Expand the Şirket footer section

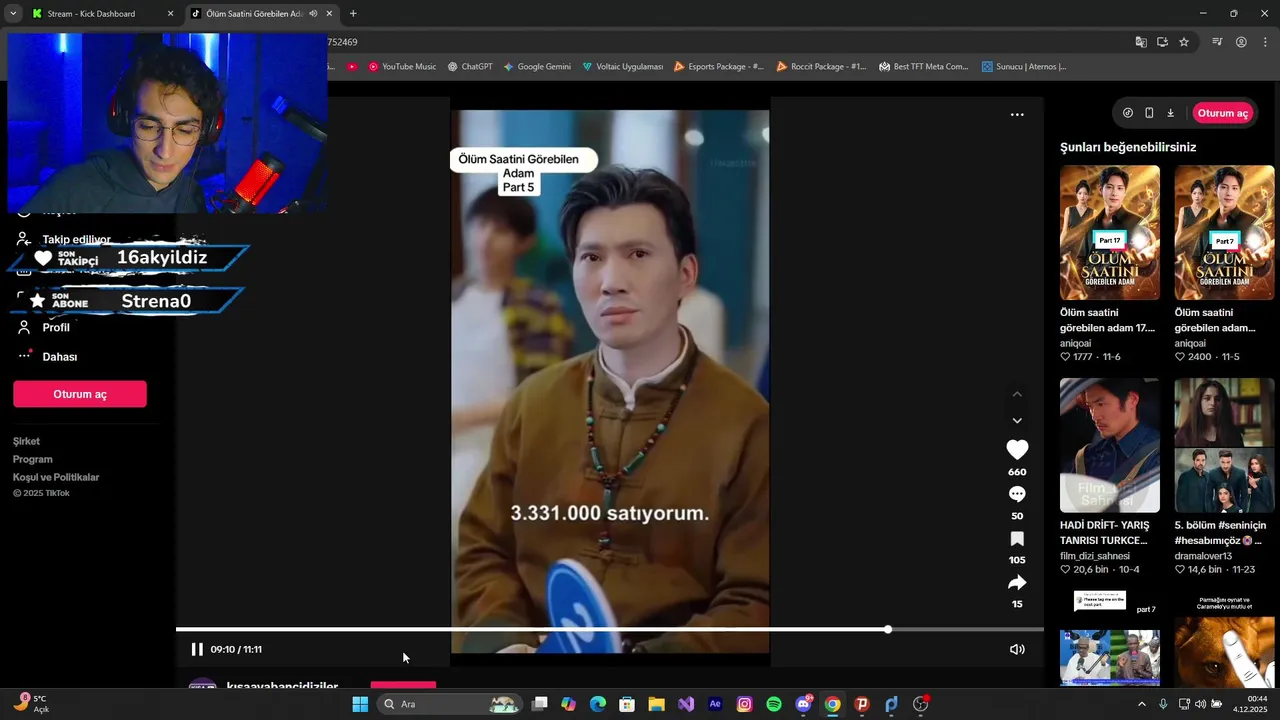point(26,441)
